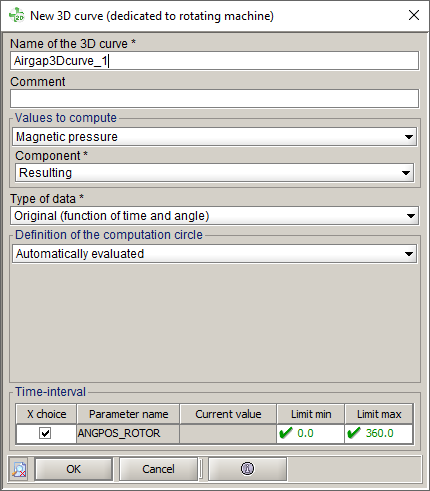Screen dimensions: 430x491
Task: Click the Current value cell for ANGPOS_ROTOR
Action: [x=228, y=433]
